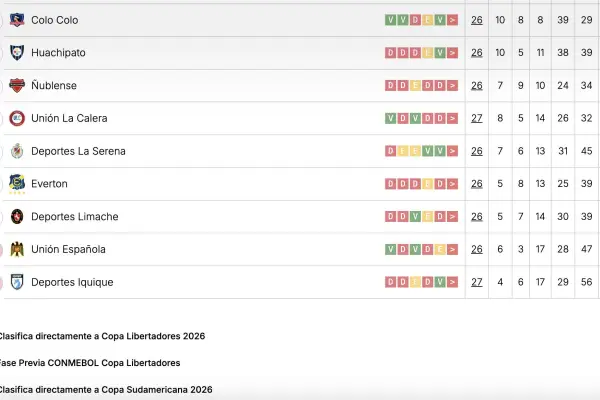The height and width of the screenshot is (400, 600).
Task: Select the Ñublense team name
Action: (54, 85)
